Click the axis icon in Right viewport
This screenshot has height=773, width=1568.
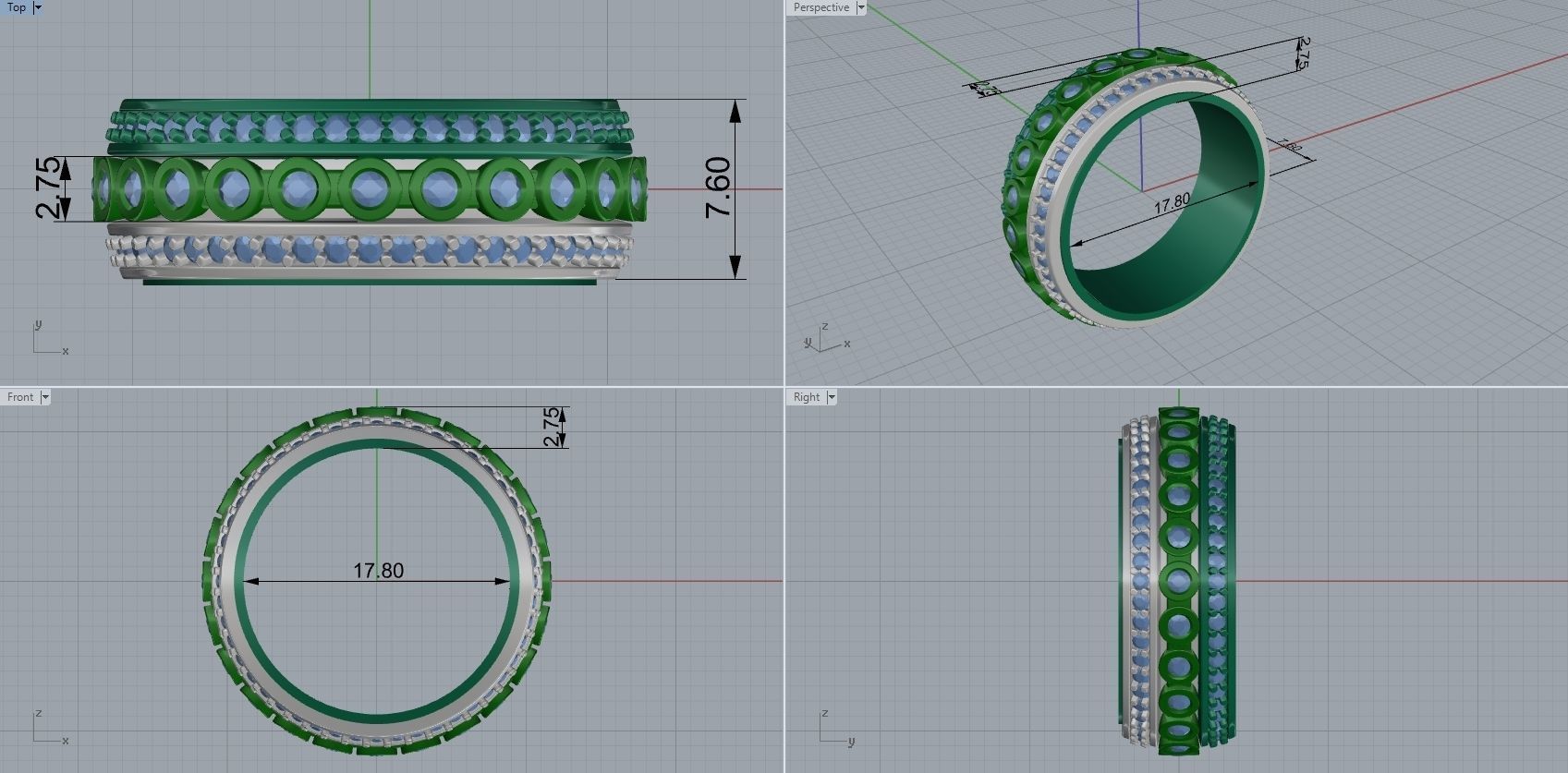click(836, 728)
